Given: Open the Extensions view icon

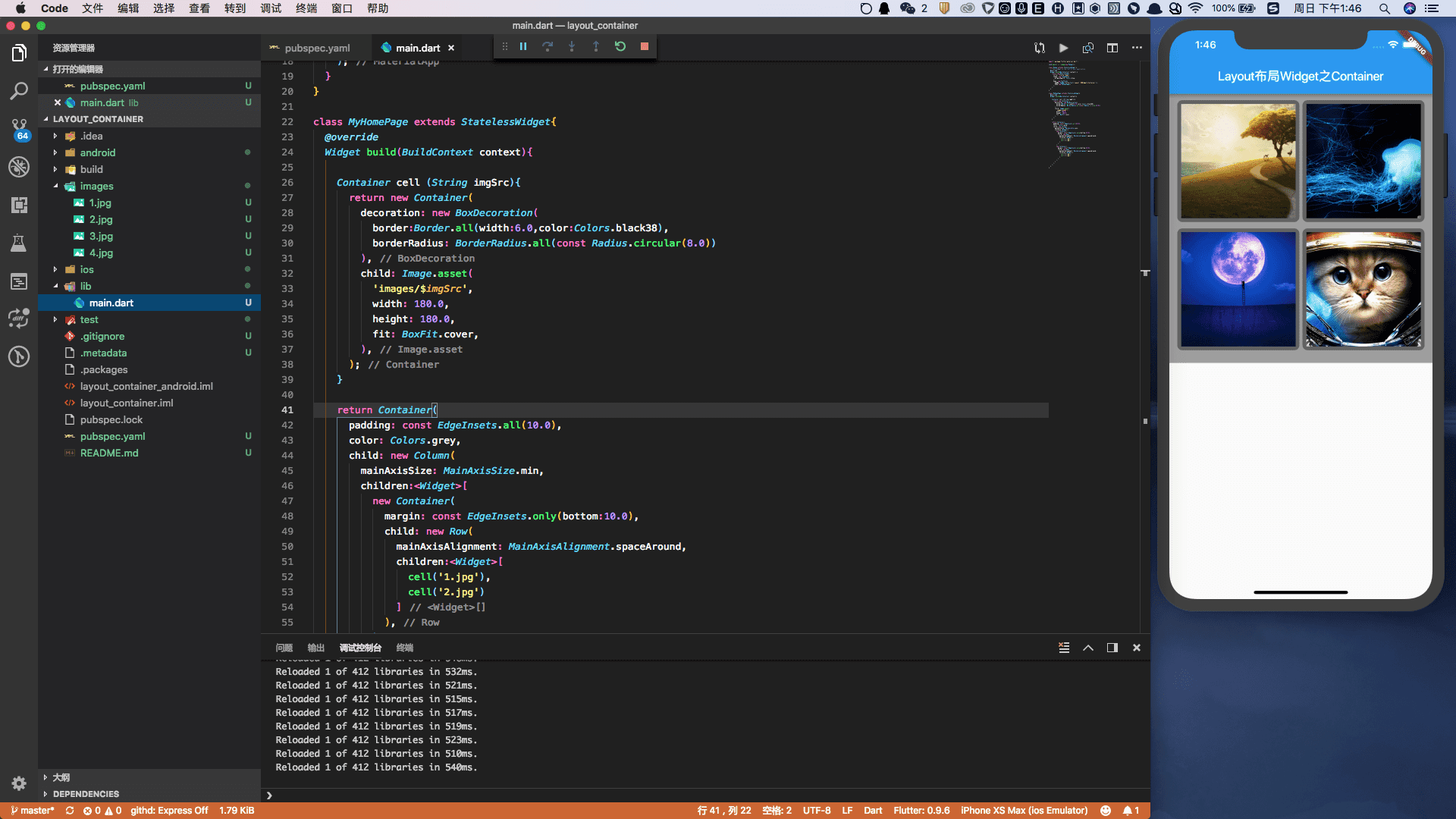Looking at the screenshot, I should tap(19, 205).
